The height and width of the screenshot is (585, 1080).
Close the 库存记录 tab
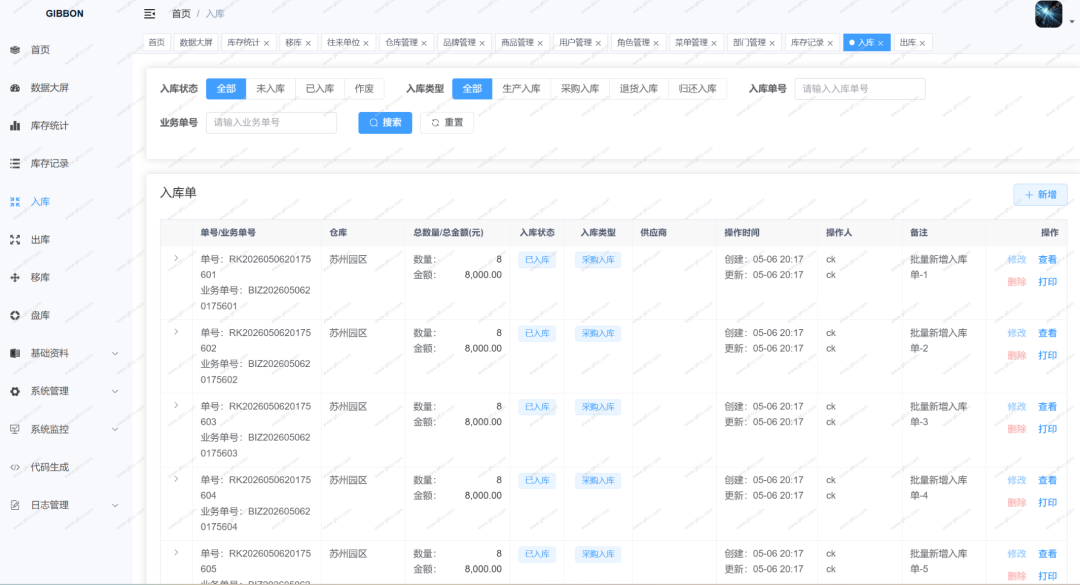coord(830,43)
